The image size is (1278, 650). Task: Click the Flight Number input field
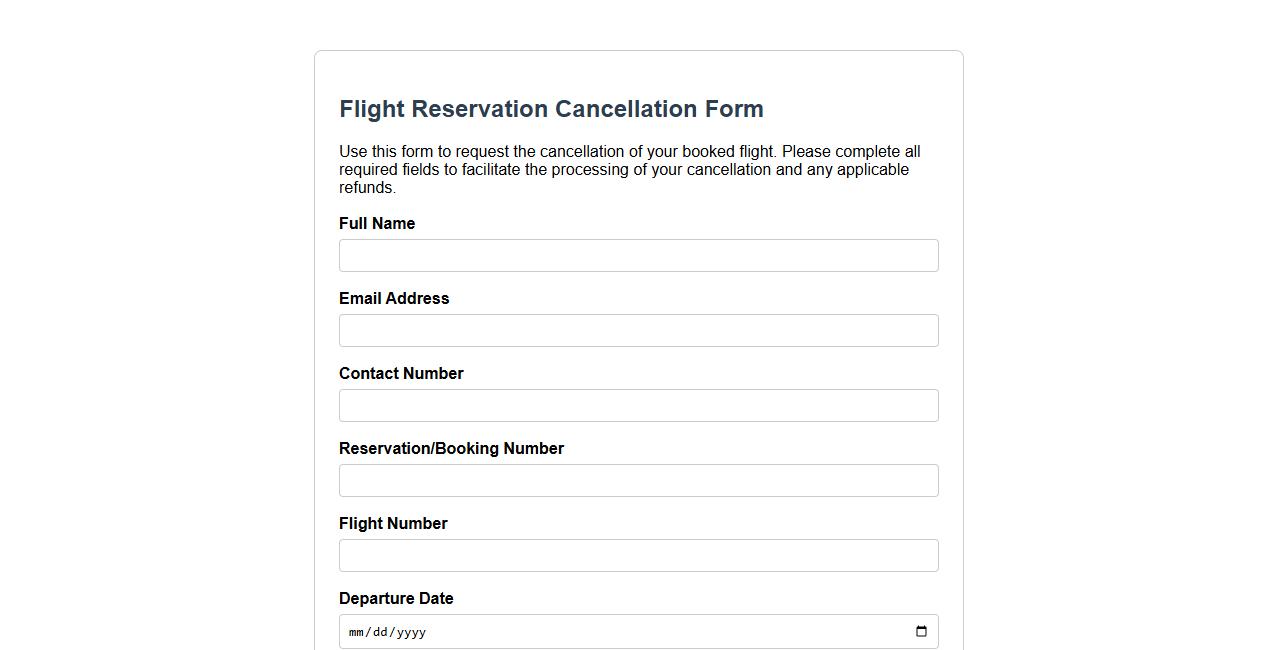638,555
